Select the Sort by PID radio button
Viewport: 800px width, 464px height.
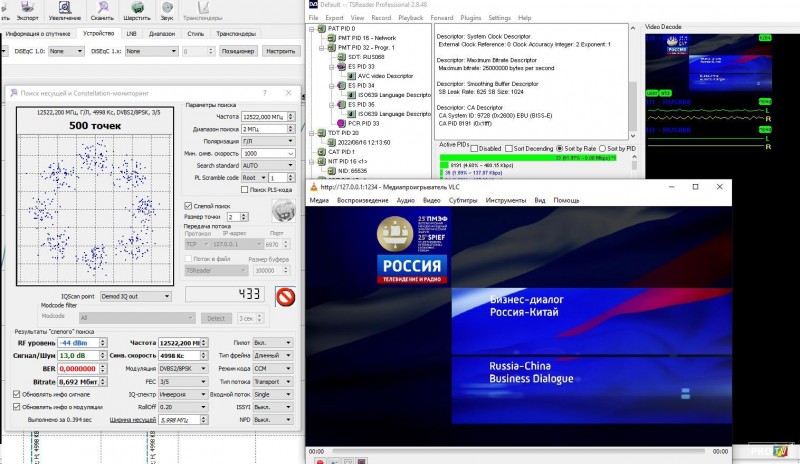point(604,148)
